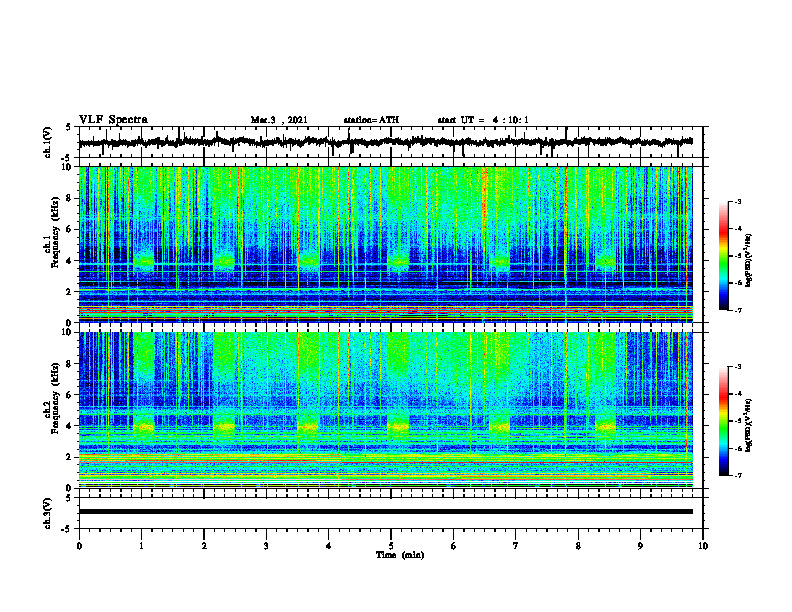Click ch.1 spectrogram's "2" kHz tick label
The height and width of the screenshot is (612, 792).
point(69,292)
